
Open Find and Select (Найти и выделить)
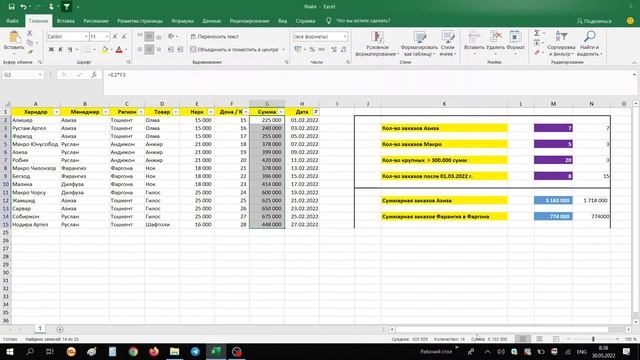[x=589, y=44]
